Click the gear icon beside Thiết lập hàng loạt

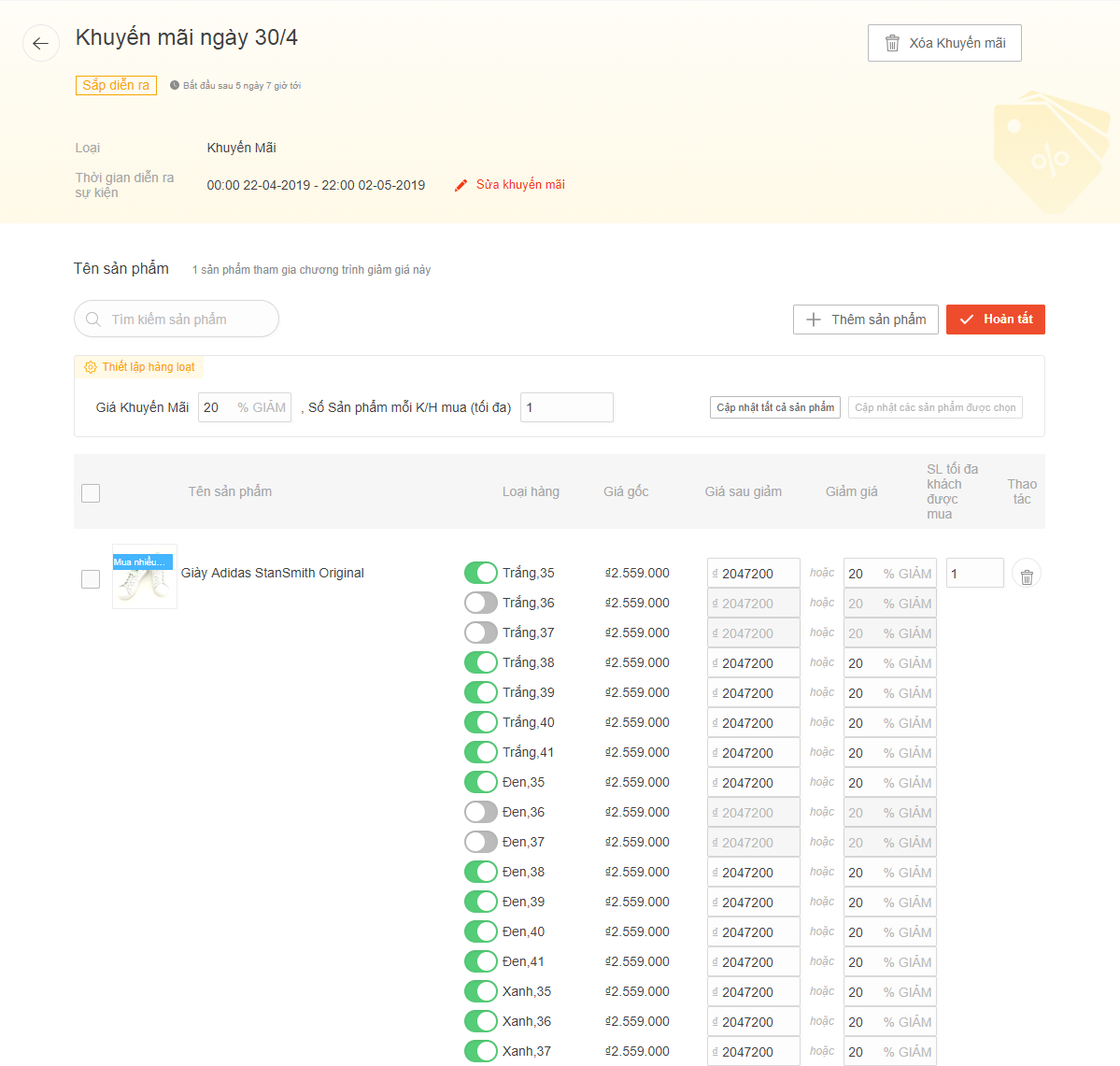coord(91,367)
